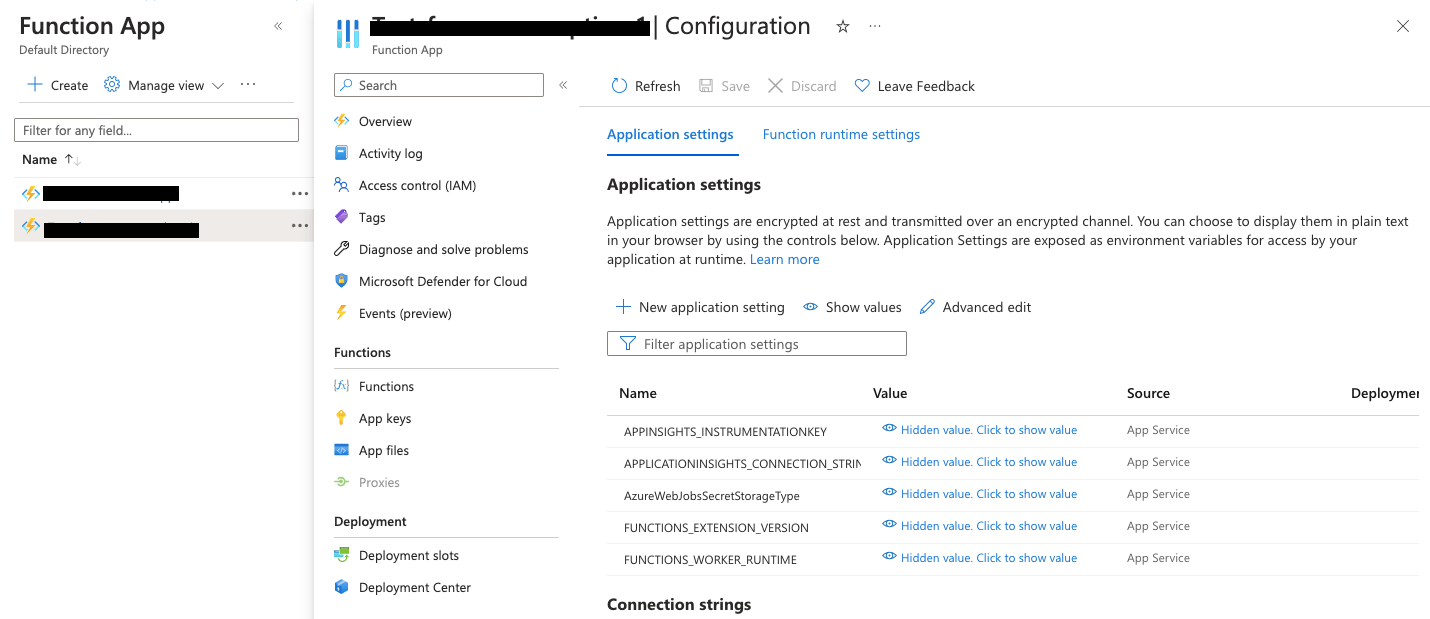Collapse the resource menu sidebar
The width and height of the screenshot is (1430, 619).
[x=563, y=85]
